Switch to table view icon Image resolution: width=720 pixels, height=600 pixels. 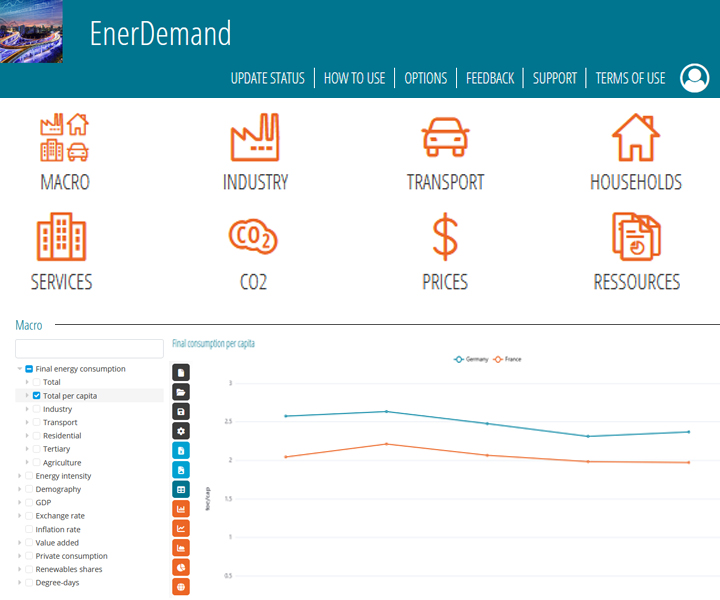click(x=181, y=490)
